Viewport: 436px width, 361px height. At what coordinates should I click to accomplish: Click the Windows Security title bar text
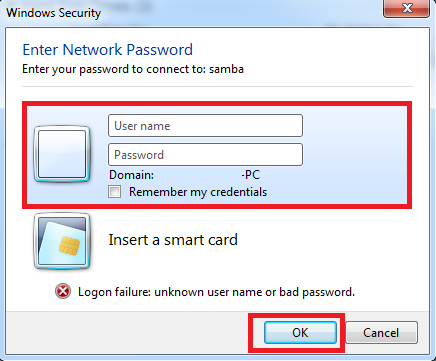(x=53, y=13)
